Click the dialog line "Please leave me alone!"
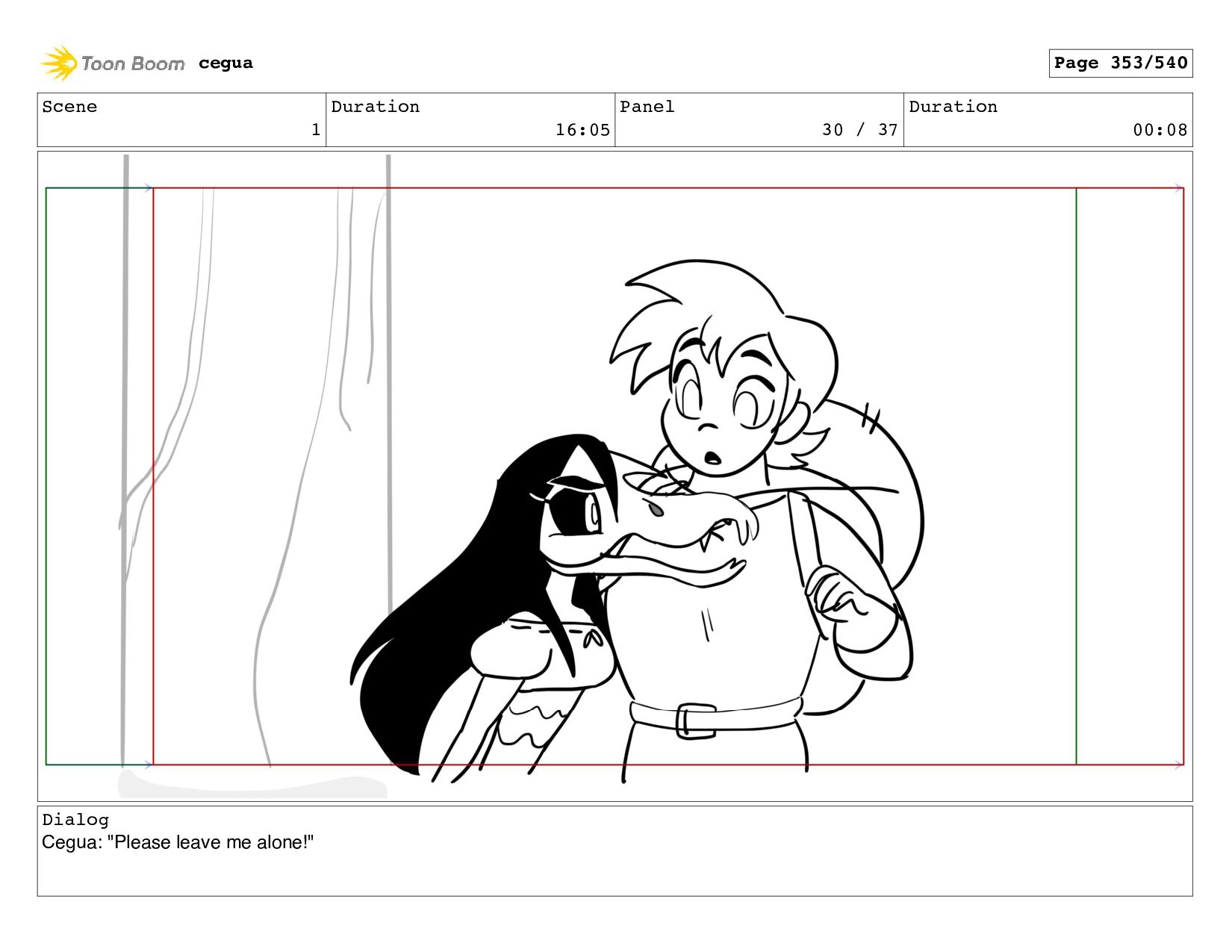The height and width of the screenshot is (952, 1232). (x=211, y=842)
